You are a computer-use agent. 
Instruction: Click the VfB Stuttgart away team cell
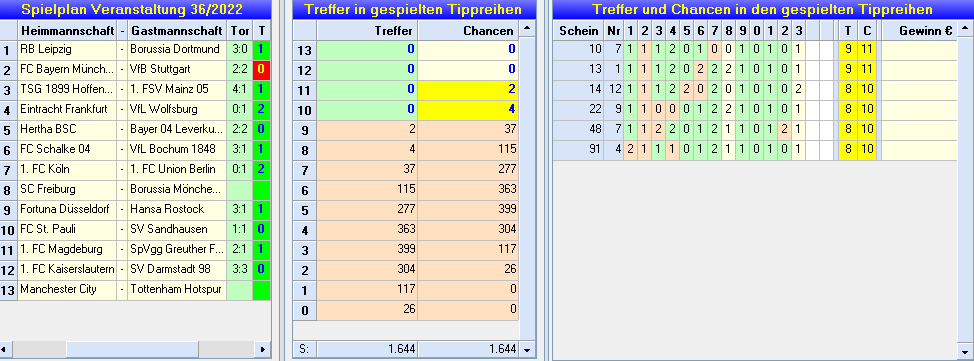coord(177,70)
